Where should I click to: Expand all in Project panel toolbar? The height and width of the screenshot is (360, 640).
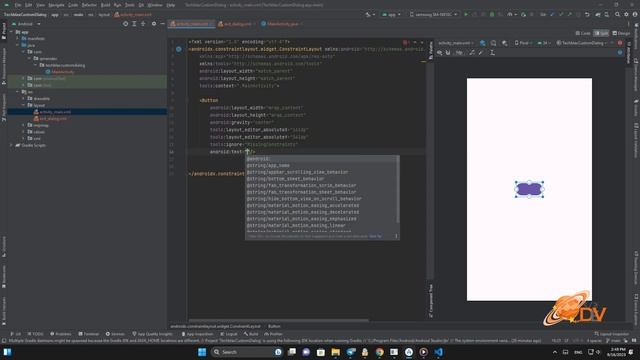coord(134,24)
